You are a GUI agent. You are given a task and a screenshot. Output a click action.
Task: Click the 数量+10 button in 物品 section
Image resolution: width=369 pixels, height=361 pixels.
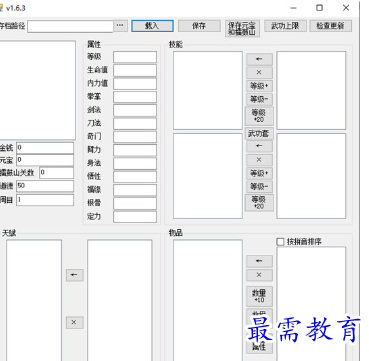[259, 296]
